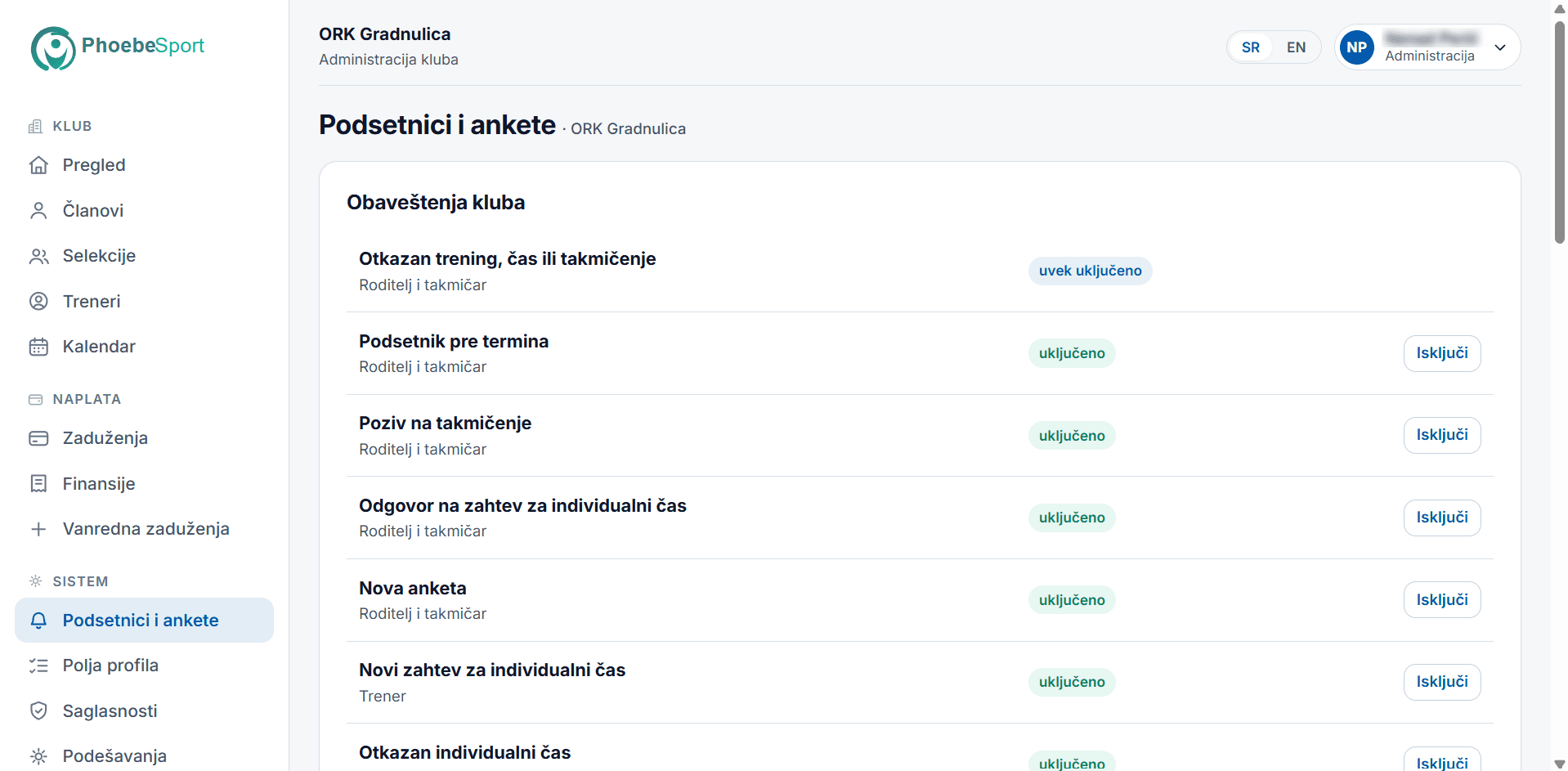This screenshot has width=1568, height=771.
Task: Click Isključi for Otkazan individualni čas
Action: [1442, 760]
